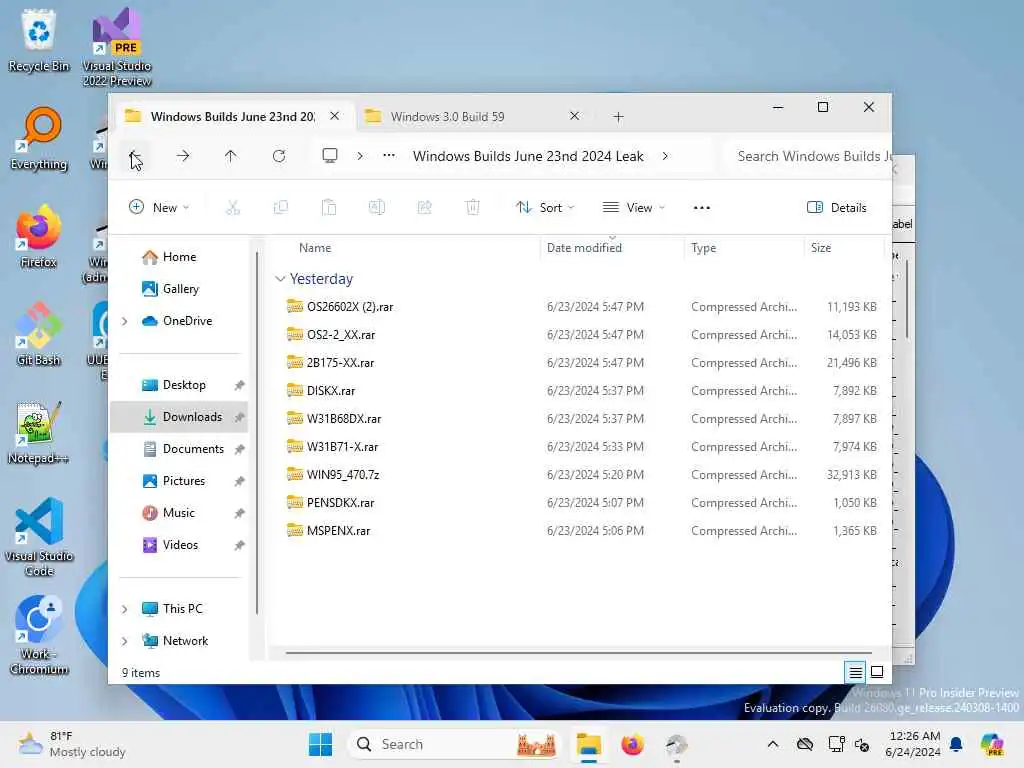The width and height of the screenshot is (1024, 768).
Task: Click the clock showing 12:26 AM
Action: pos(913,744)
